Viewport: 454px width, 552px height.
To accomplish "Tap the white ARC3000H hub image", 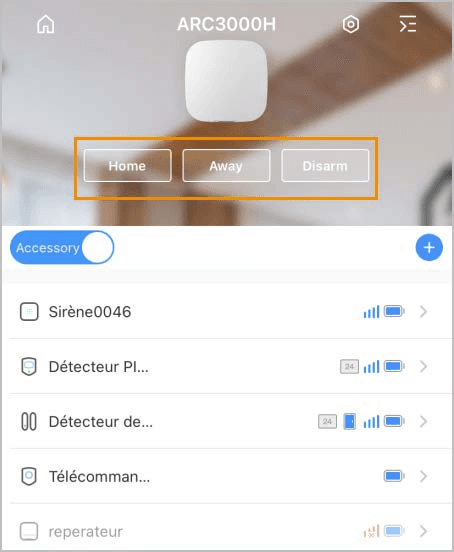I will coord(226,81).
